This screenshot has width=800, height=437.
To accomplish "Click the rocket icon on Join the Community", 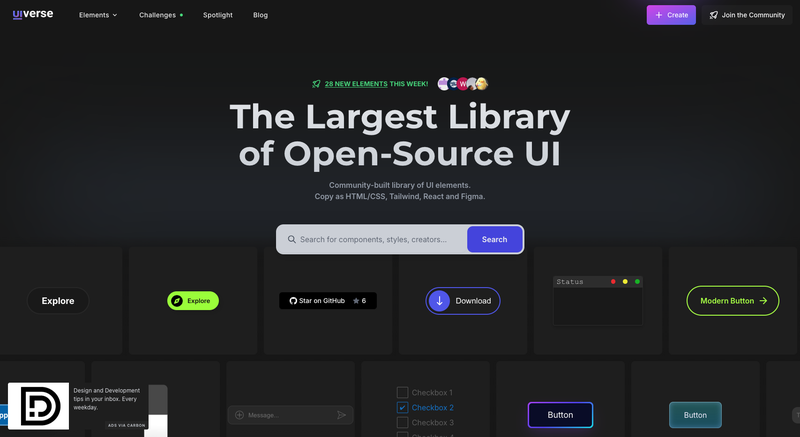I will click(713, 15).
